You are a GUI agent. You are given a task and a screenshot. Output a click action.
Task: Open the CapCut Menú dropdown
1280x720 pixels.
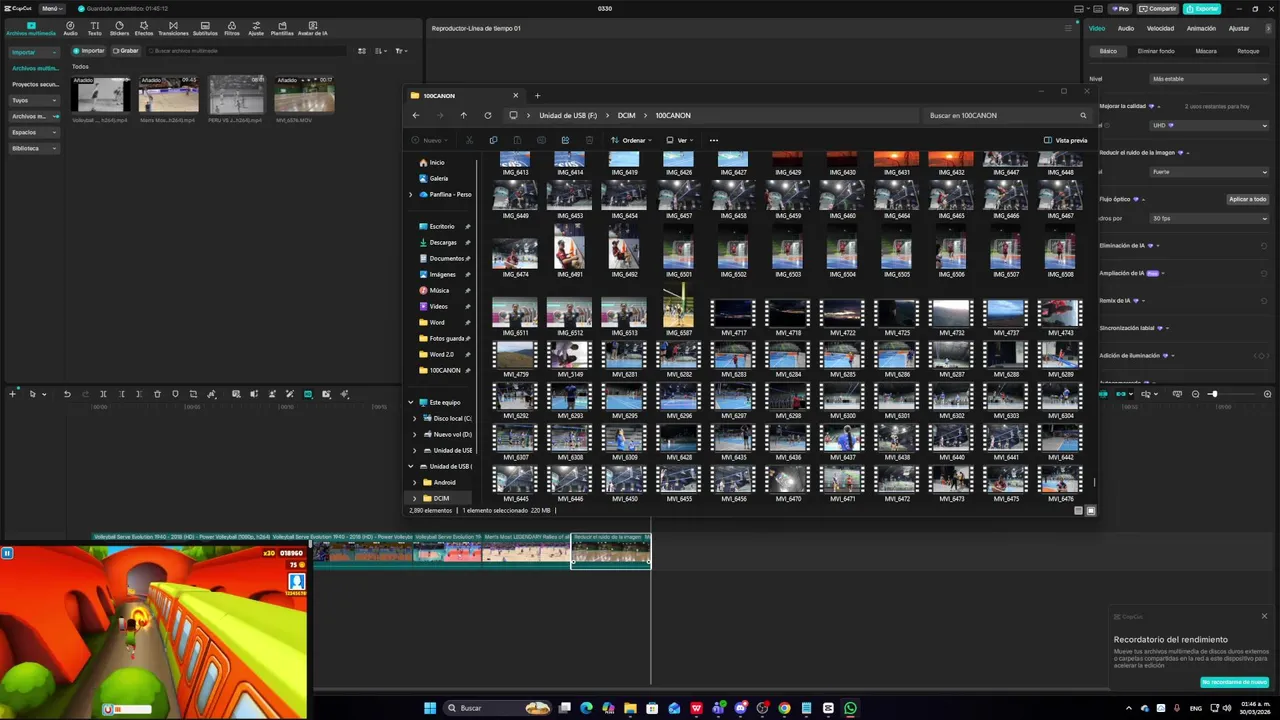[x=50, y=8]
